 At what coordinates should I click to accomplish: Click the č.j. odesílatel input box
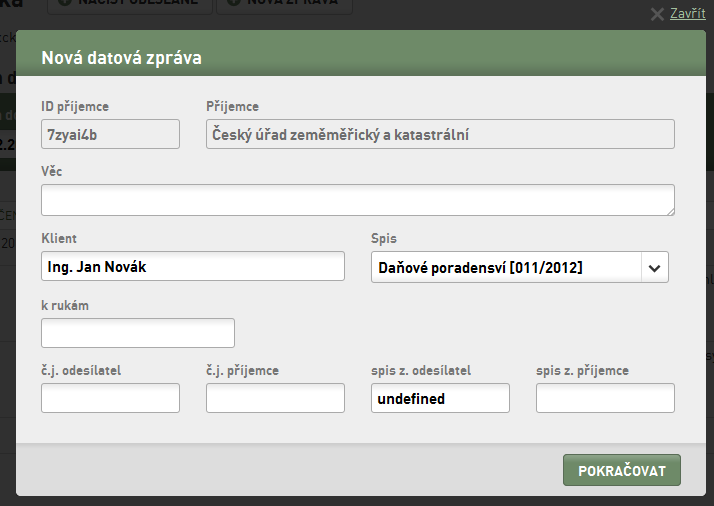click(110, 398)
